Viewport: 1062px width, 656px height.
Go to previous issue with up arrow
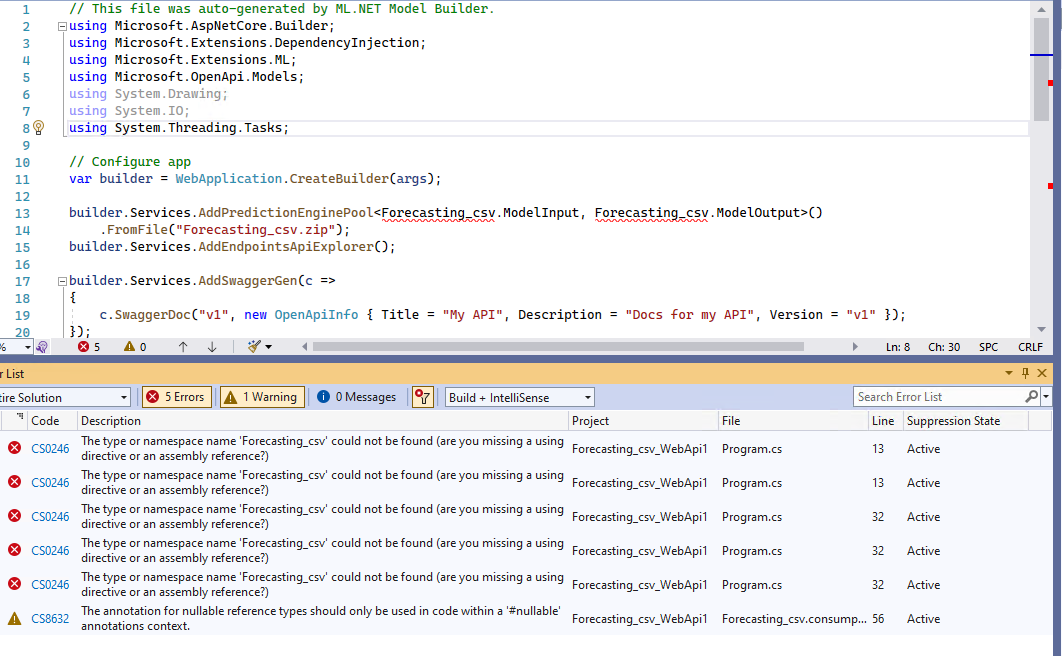click(x=183, y=347)
